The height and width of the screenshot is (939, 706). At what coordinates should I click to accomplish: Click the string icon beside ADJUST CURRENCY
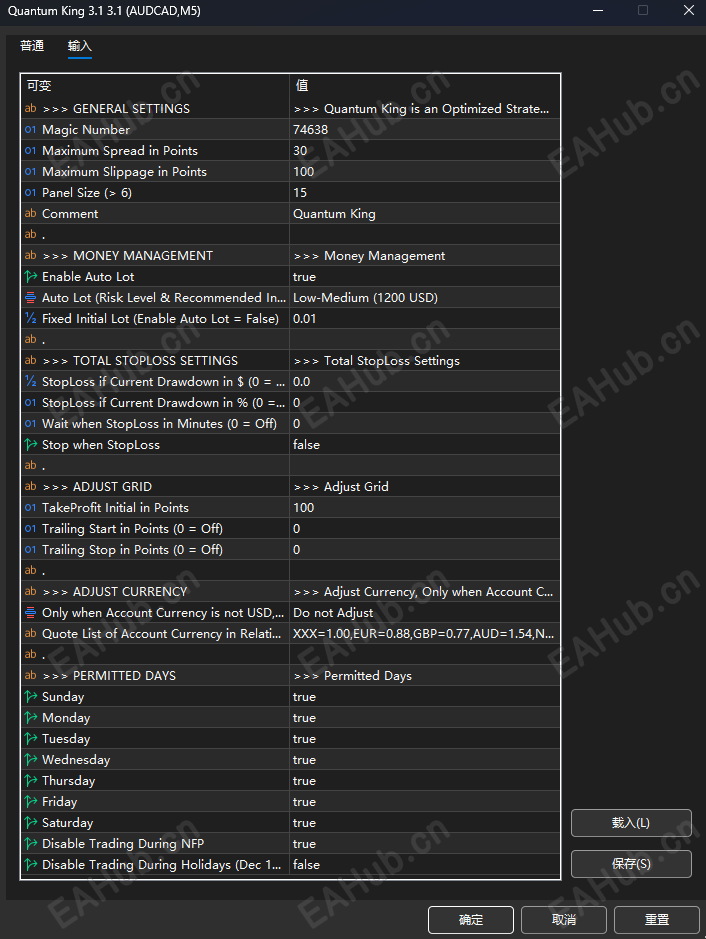31,591
